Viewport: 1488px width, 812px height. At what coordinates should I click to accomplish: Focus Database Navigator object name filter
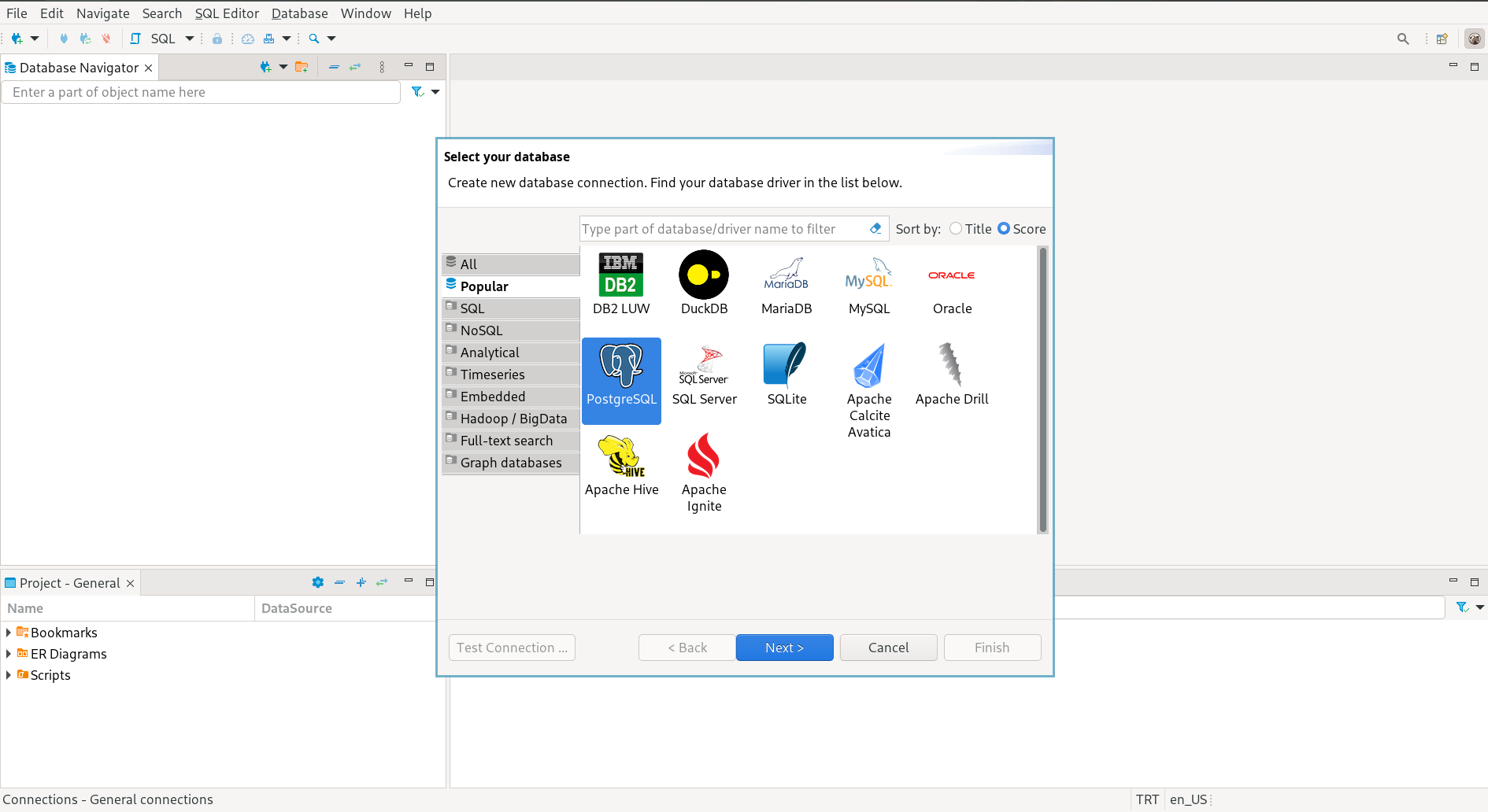coord(201,92)
